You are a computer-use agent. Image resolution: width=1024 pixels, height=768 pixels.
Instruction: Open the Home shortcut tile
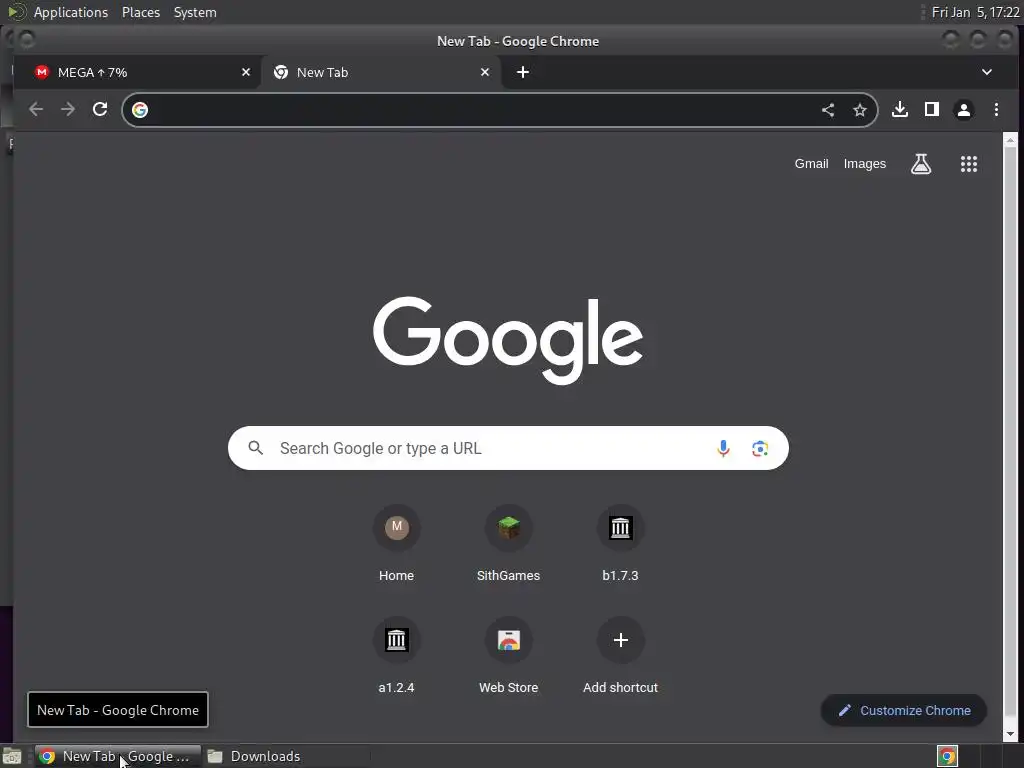pos(396,544)
